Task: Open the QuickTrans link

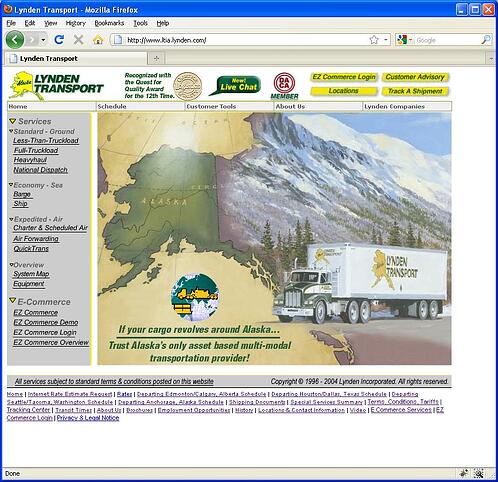Action: point(31,249)
